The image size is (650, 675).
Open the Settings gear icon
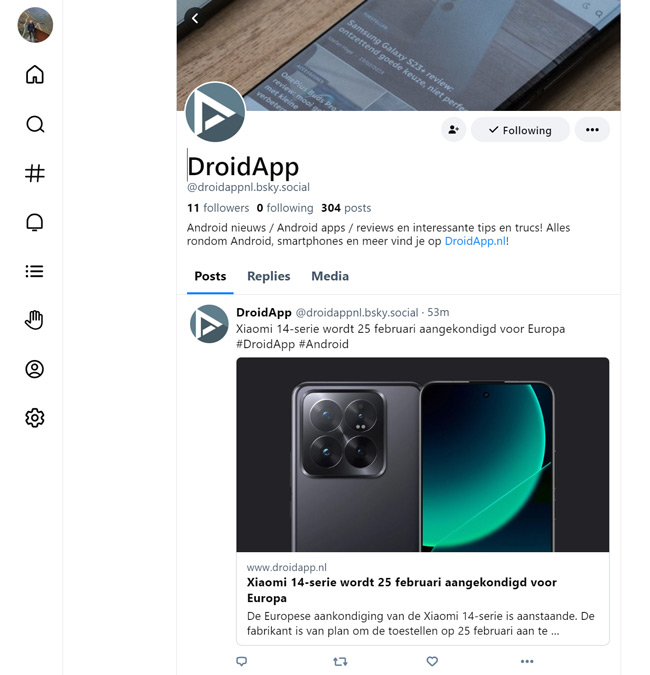[x=35, y=418]
